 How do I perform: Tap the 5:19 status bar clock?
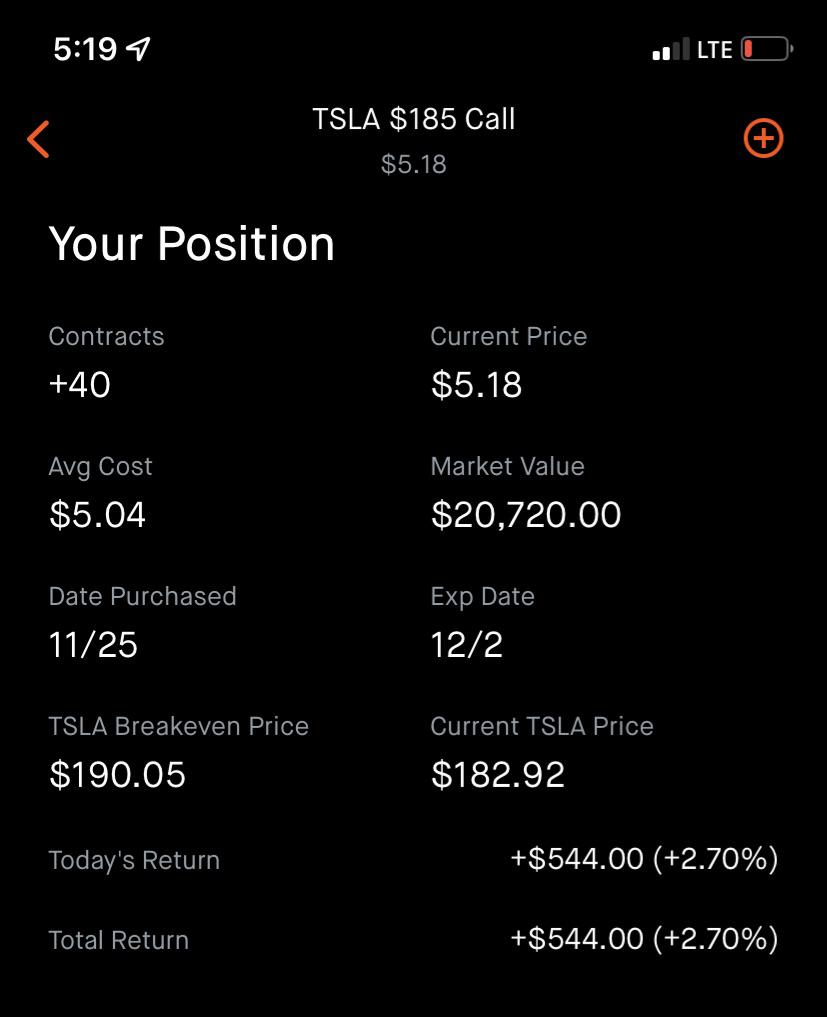click(85, 49)
